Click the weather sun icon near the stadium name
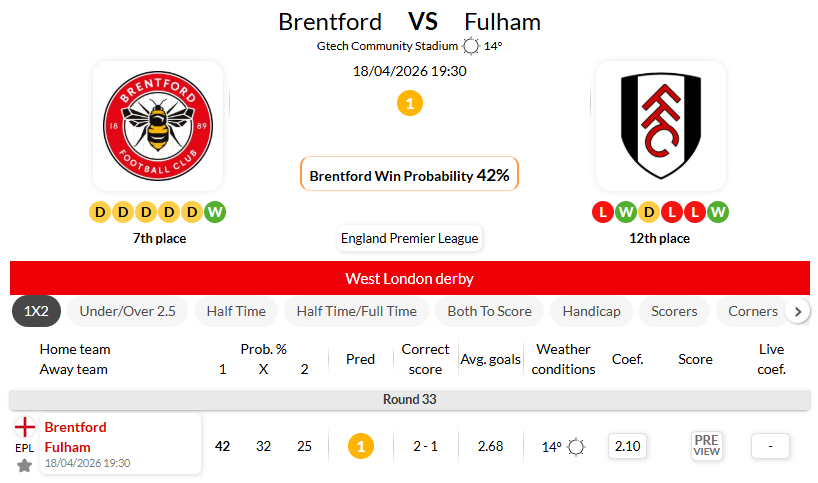Screen dimensions: 818x483 [471, 46]
